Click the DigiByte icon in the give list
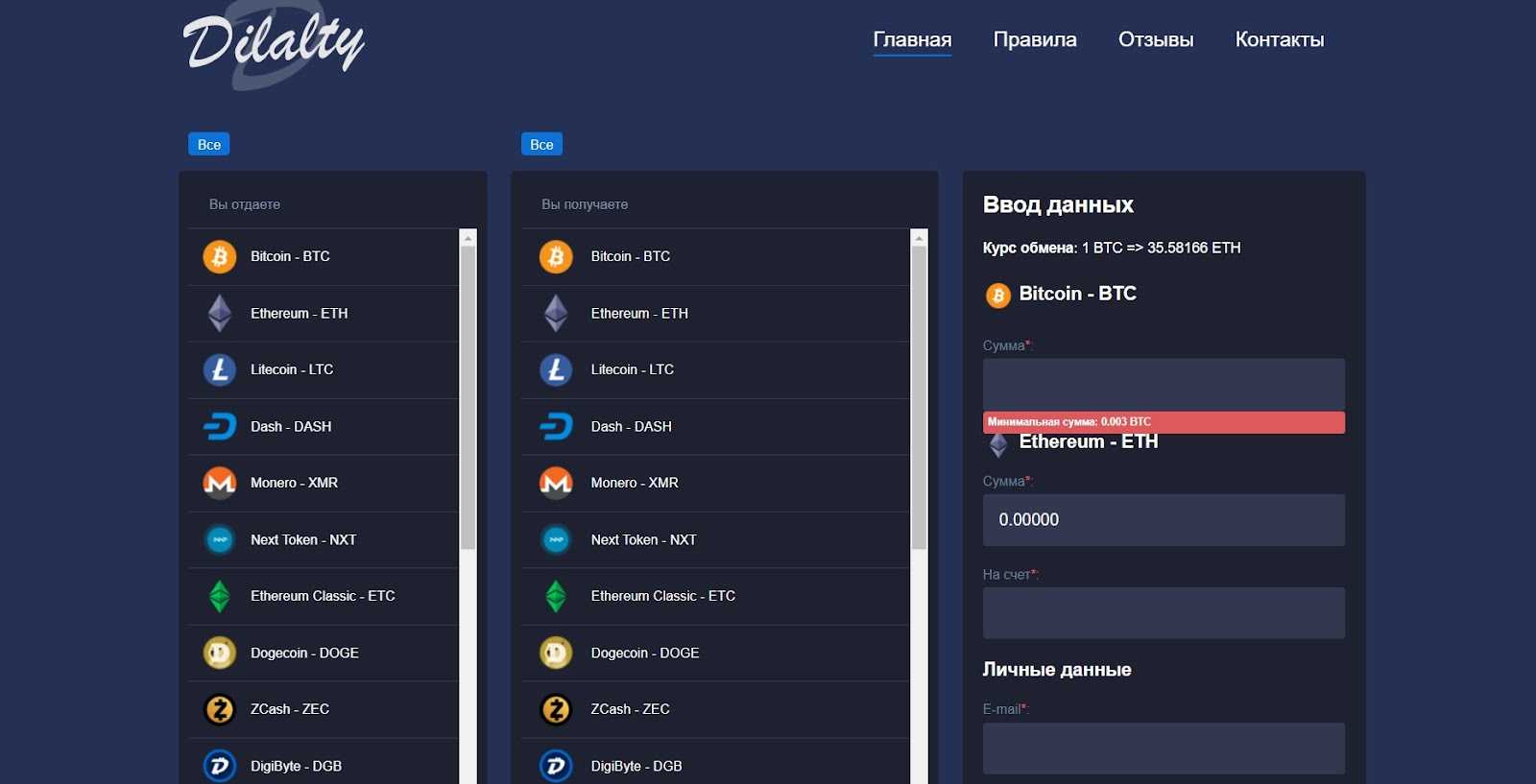 [x=220, y=766]
